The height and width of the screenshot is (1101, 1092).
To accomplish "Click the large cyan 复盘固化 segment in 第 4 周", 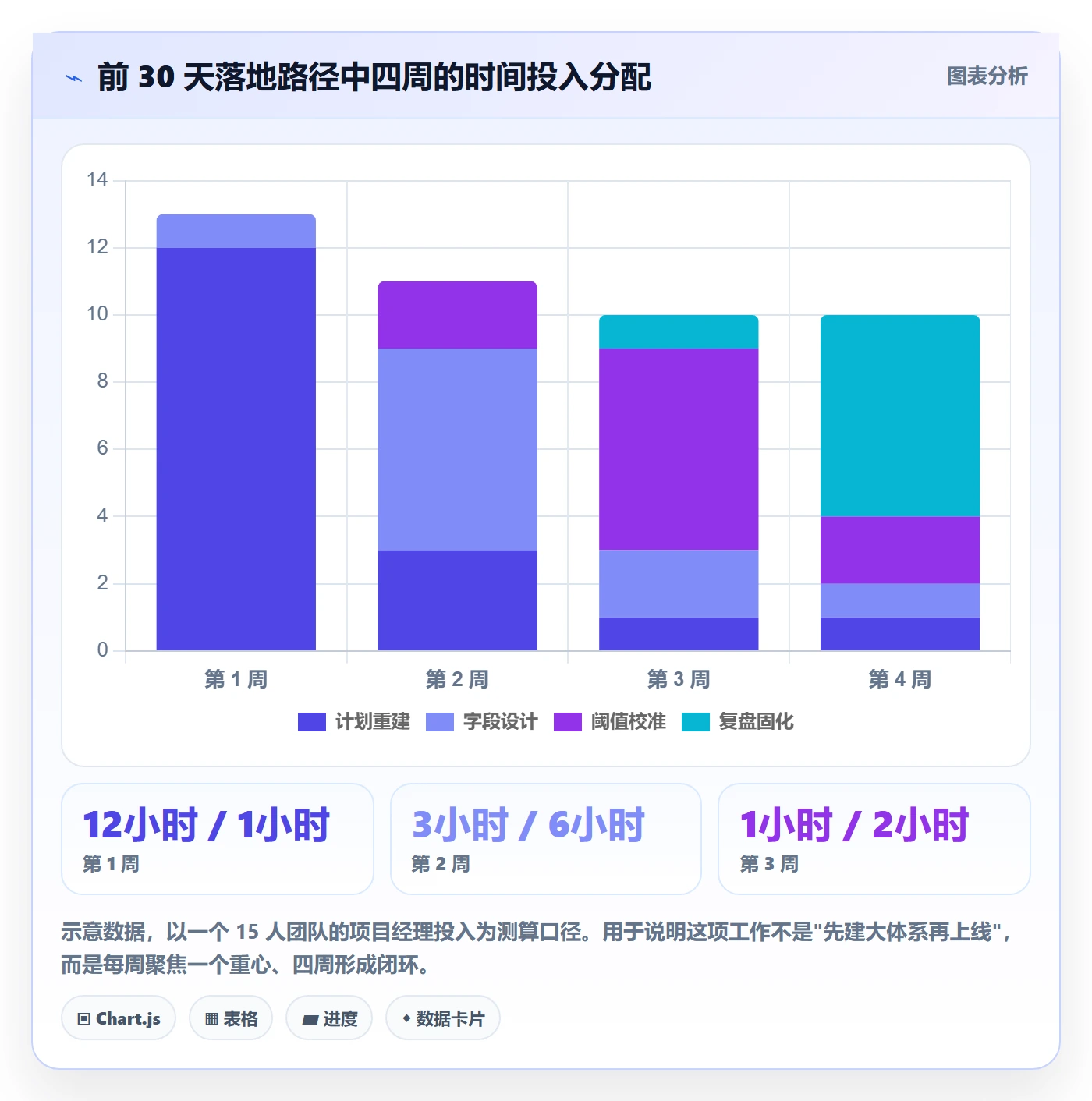I will point(900,416).
